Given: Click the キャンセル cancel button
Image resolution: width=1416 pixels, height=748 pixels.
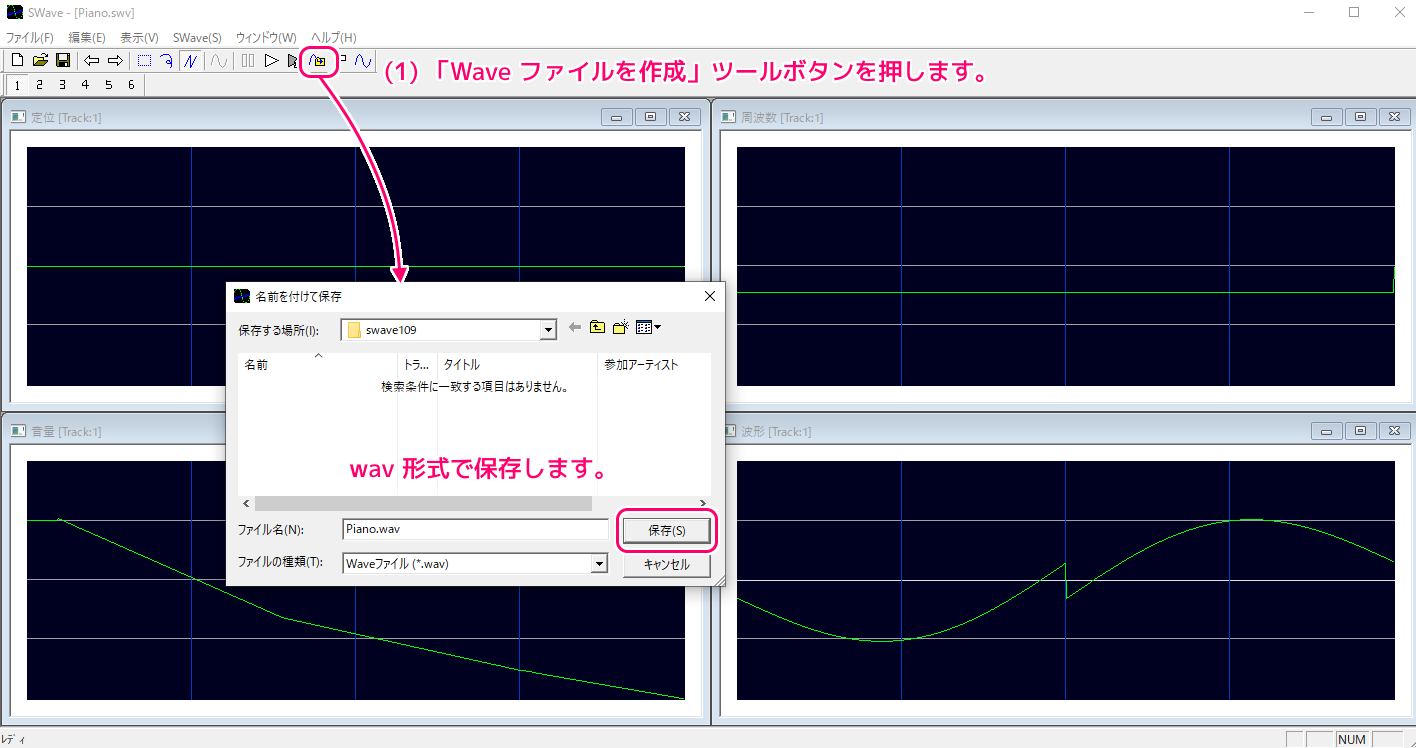Looking at the screenshot, I should (667, 564).
